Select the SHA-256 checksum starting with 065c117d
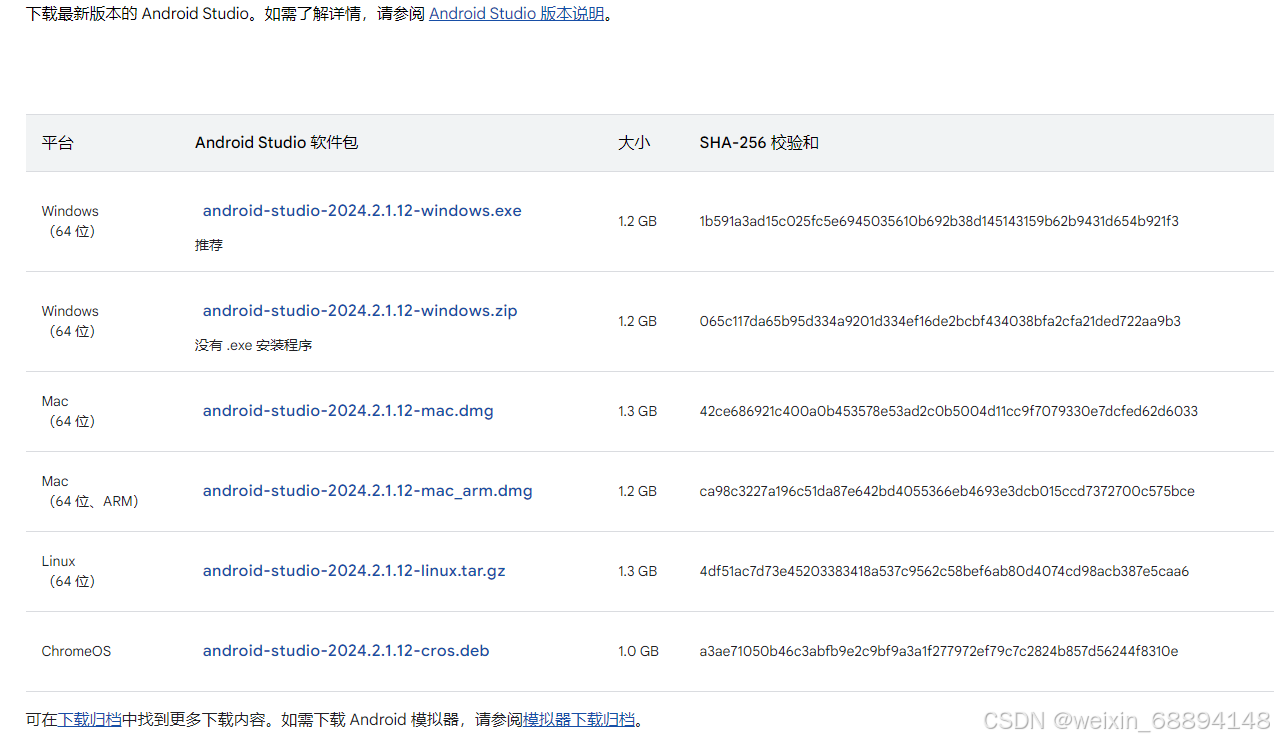This screenshot has width=1274, height=742. pos(940,321)
